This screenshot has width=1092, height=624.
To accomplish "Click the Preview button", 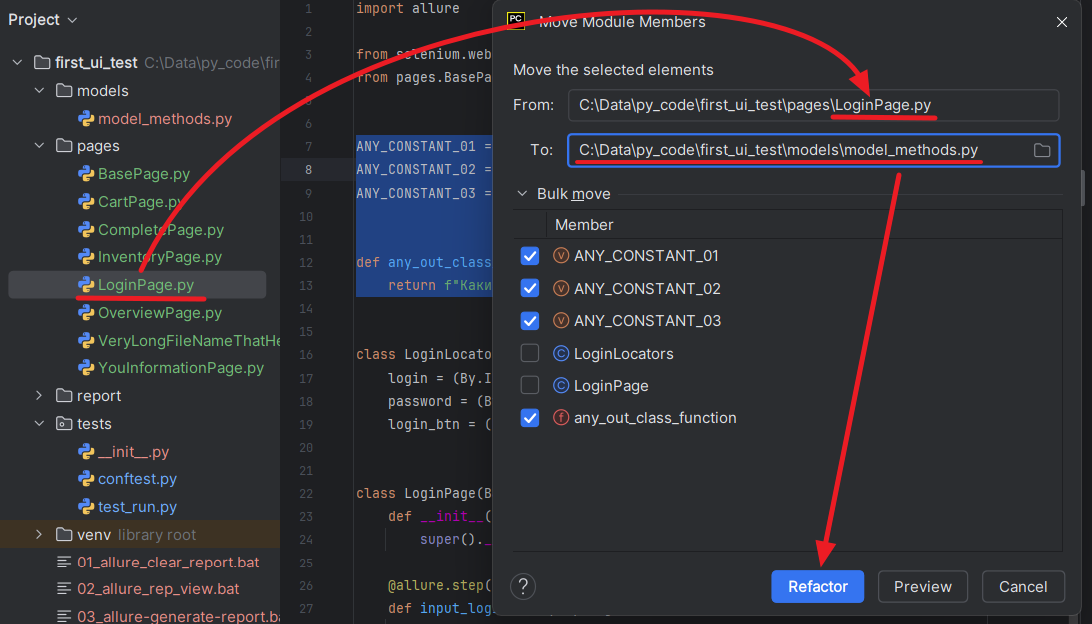I will 922,587.
